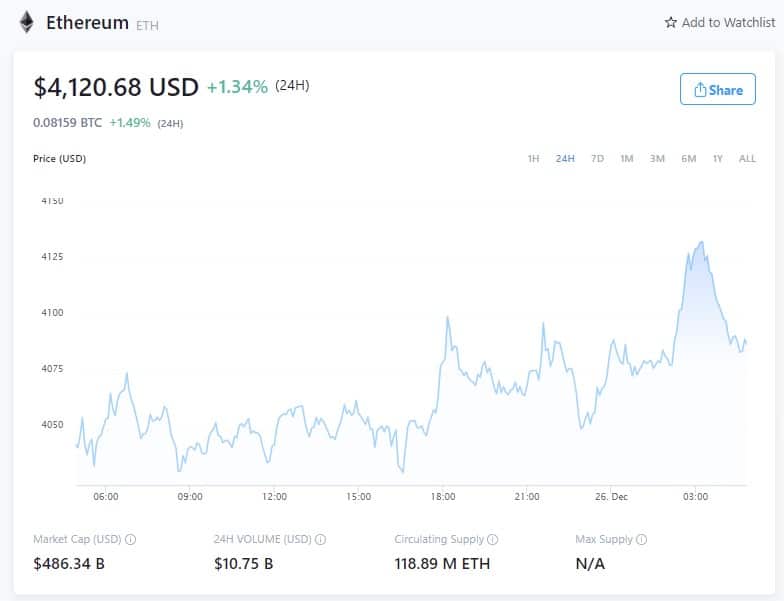The width and height of the screenshot is (784, 601).
Task: Click the Share button
Action: pyautogui.click(x=718, y=89)
